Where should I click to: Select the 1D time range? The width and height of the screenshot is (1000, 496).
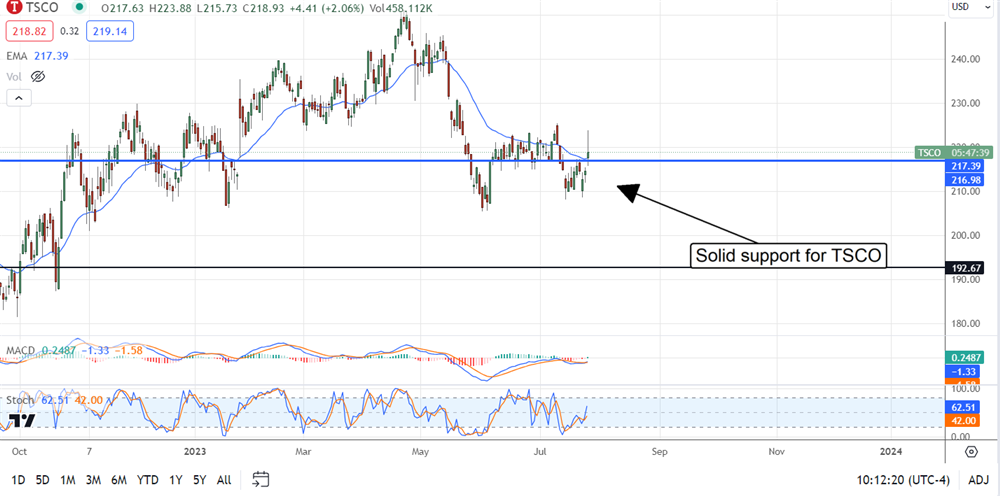[16, 480]
